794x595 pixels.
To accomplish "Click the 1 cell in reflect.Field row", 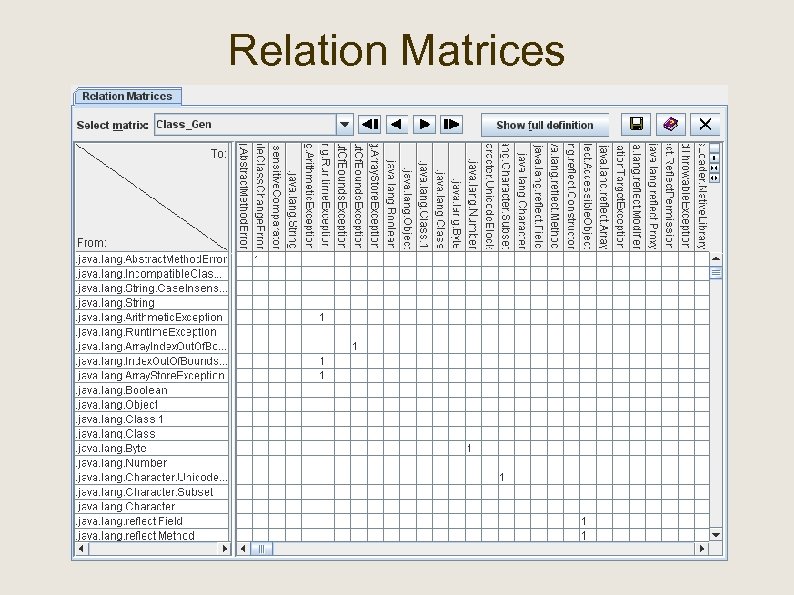I will [587, 521].
